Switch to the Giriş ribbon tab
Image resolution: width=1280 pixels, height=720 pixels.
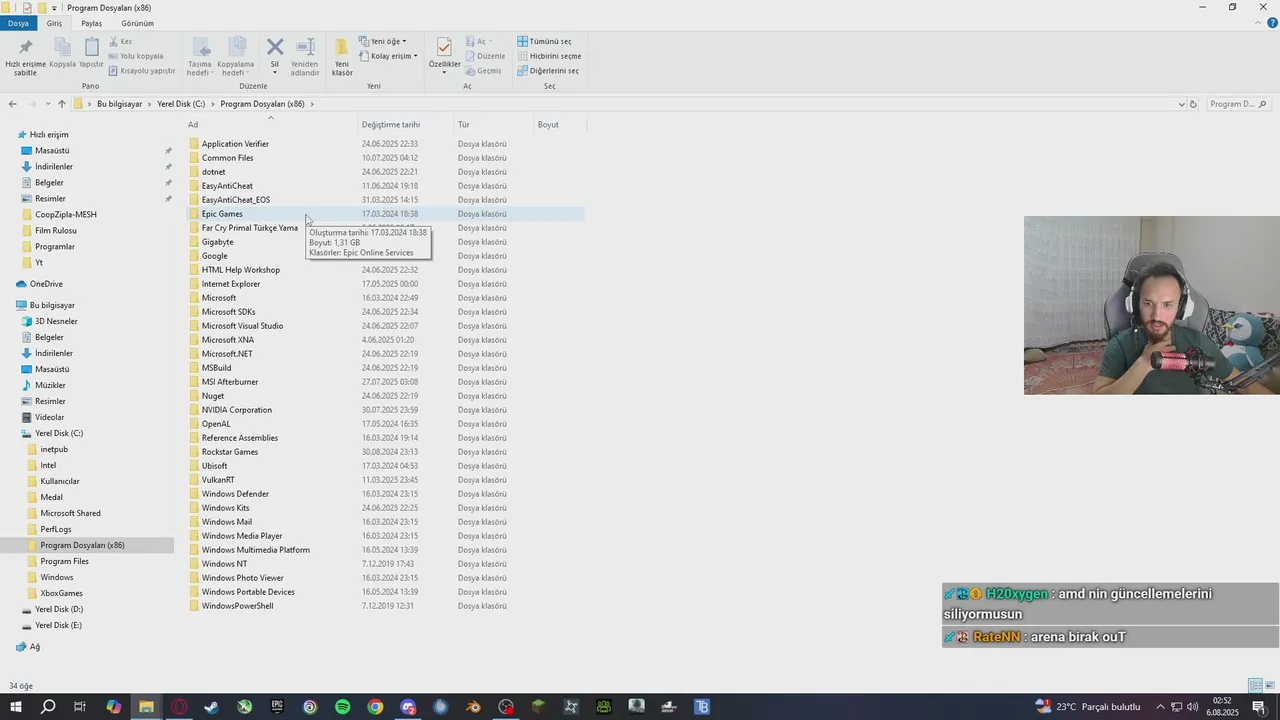point(54,23)
